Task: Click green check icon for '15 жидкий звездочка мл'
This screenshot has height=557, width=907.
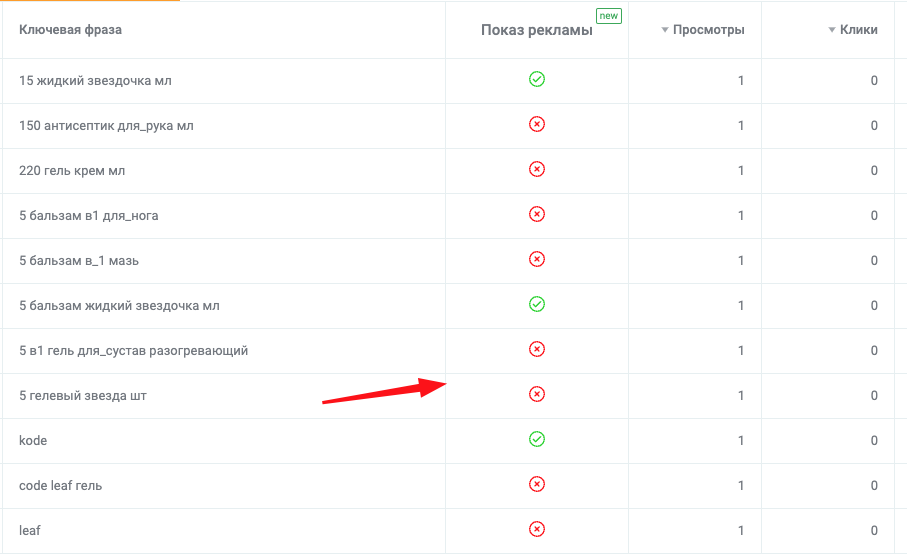Action: click(537, 79)
